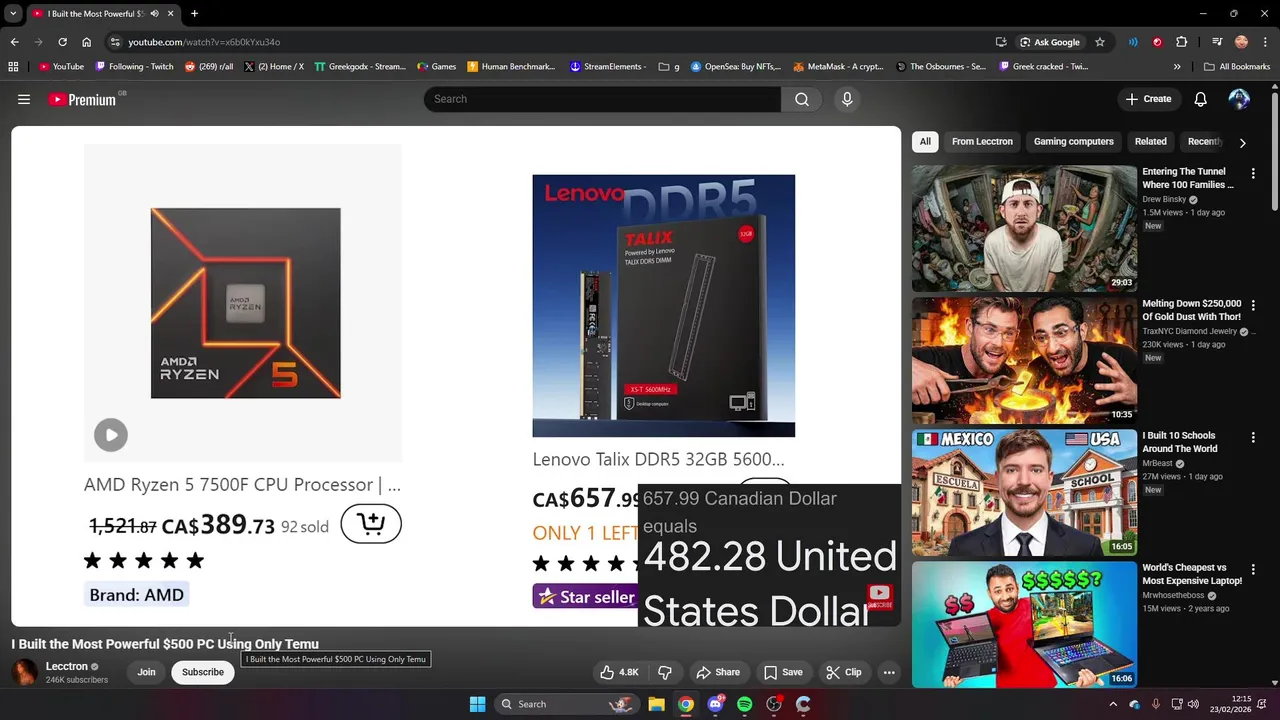Open the MrBeast Mexico USA school thumbnail
The image size is (1280, 720).
[x=1024, y=493]
